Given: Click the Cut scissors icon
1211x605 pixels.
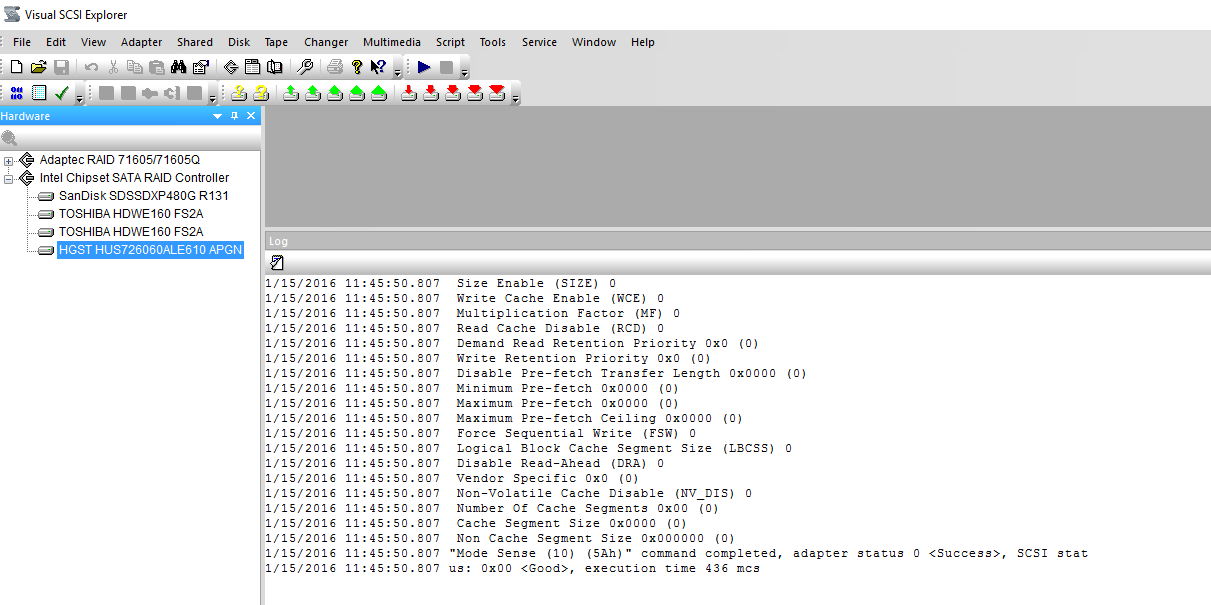Looking at the screenshot, I should tap(113, 67).
